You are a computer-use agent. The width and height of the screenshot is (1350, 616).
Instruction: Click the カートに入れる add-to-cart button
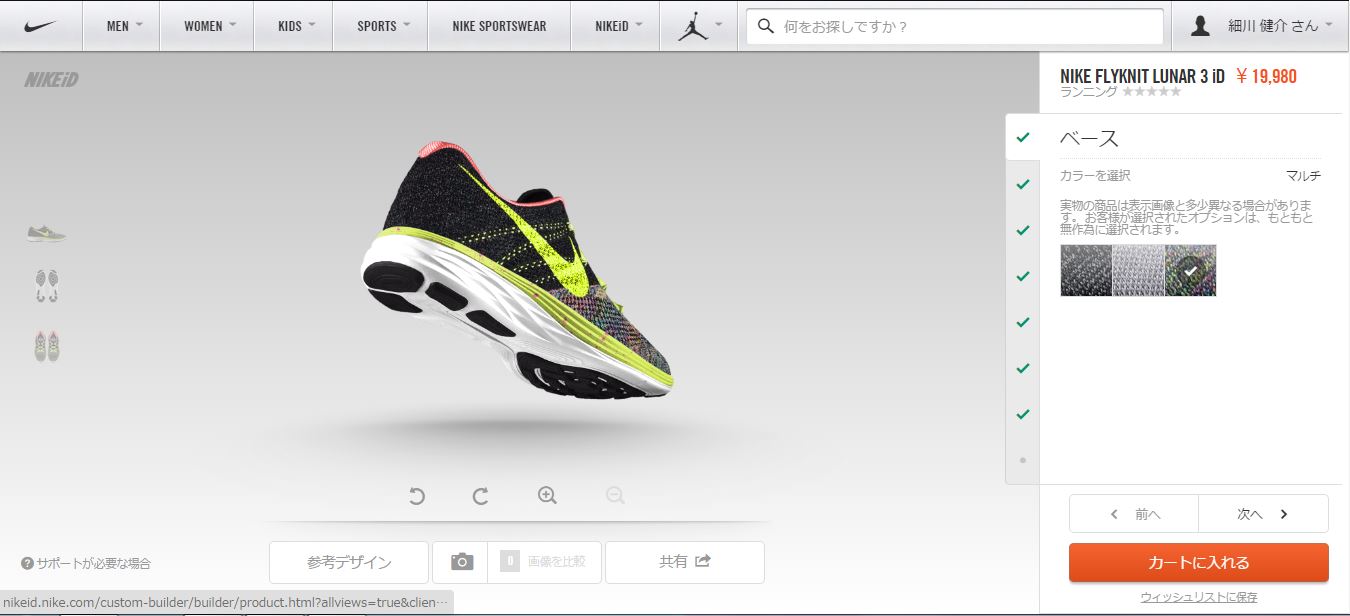point(1199,563)
